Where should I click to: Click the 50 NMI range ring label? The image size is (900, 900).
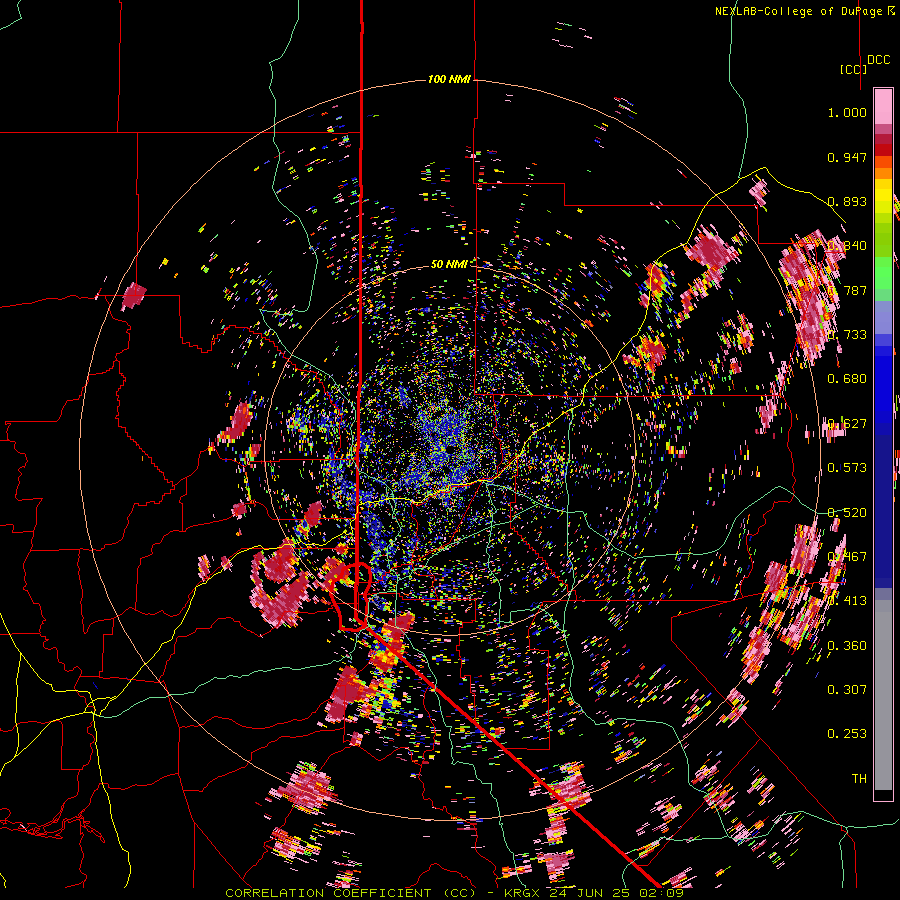tap(449, 264)
